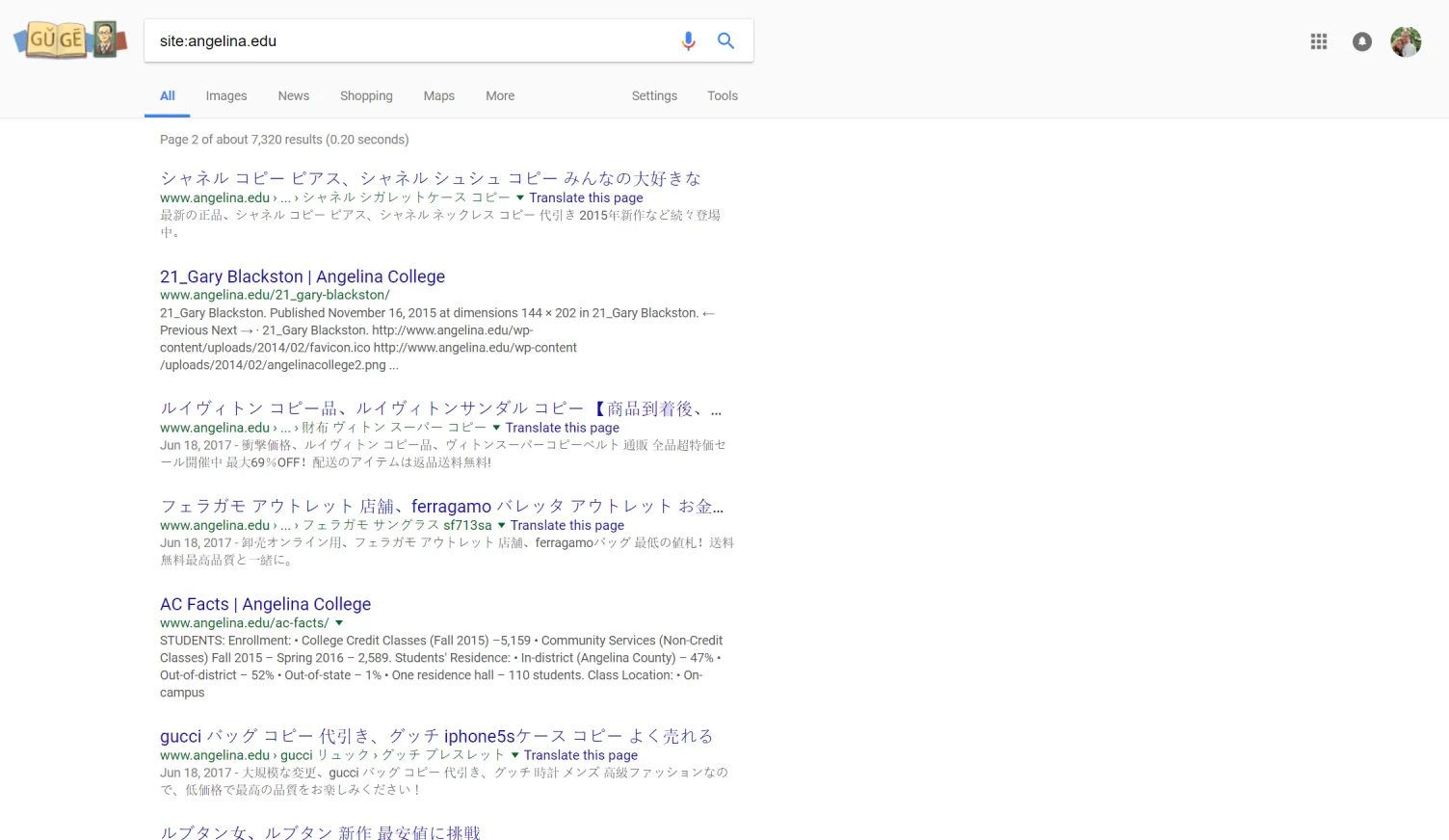The image size is (1449, 840).
Task: Expand arrow beside AC Facts URL
Action: (339, 623)
